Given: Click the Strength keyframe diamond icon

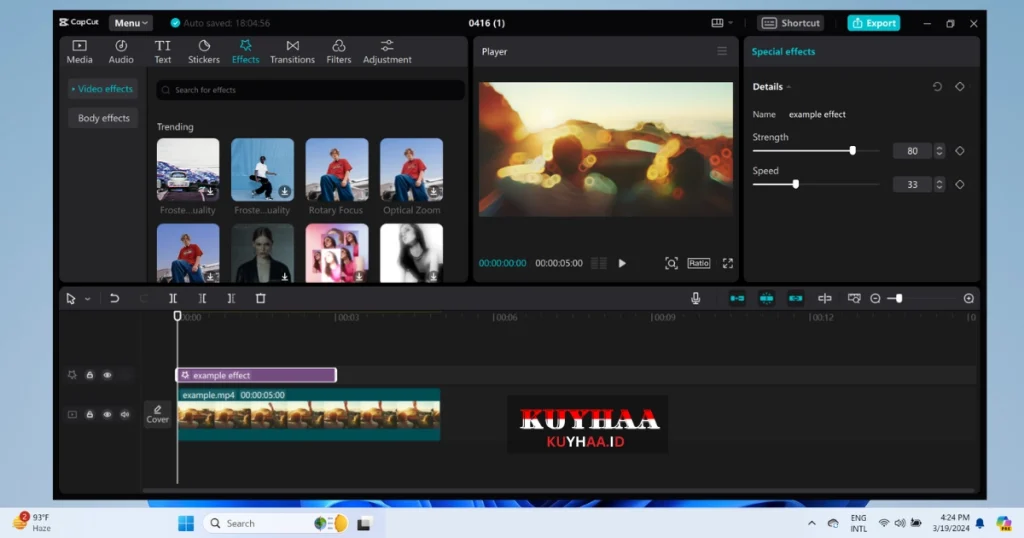Looking at the screenshot, I should click(x=959, y=151).
